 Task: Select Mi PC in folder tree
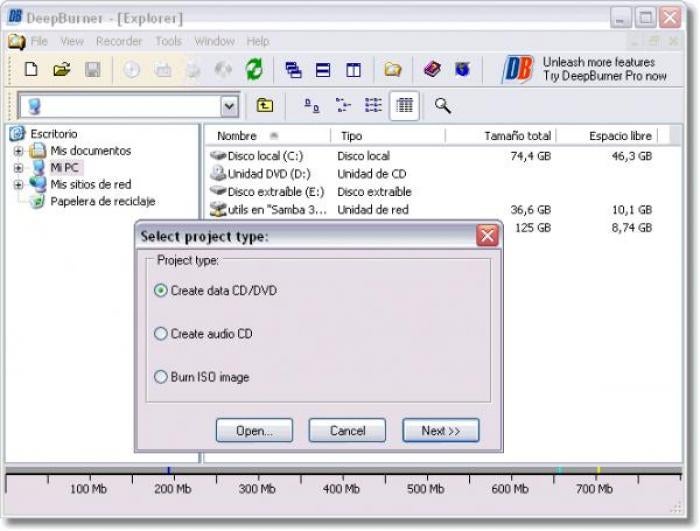tap(64, 168)
